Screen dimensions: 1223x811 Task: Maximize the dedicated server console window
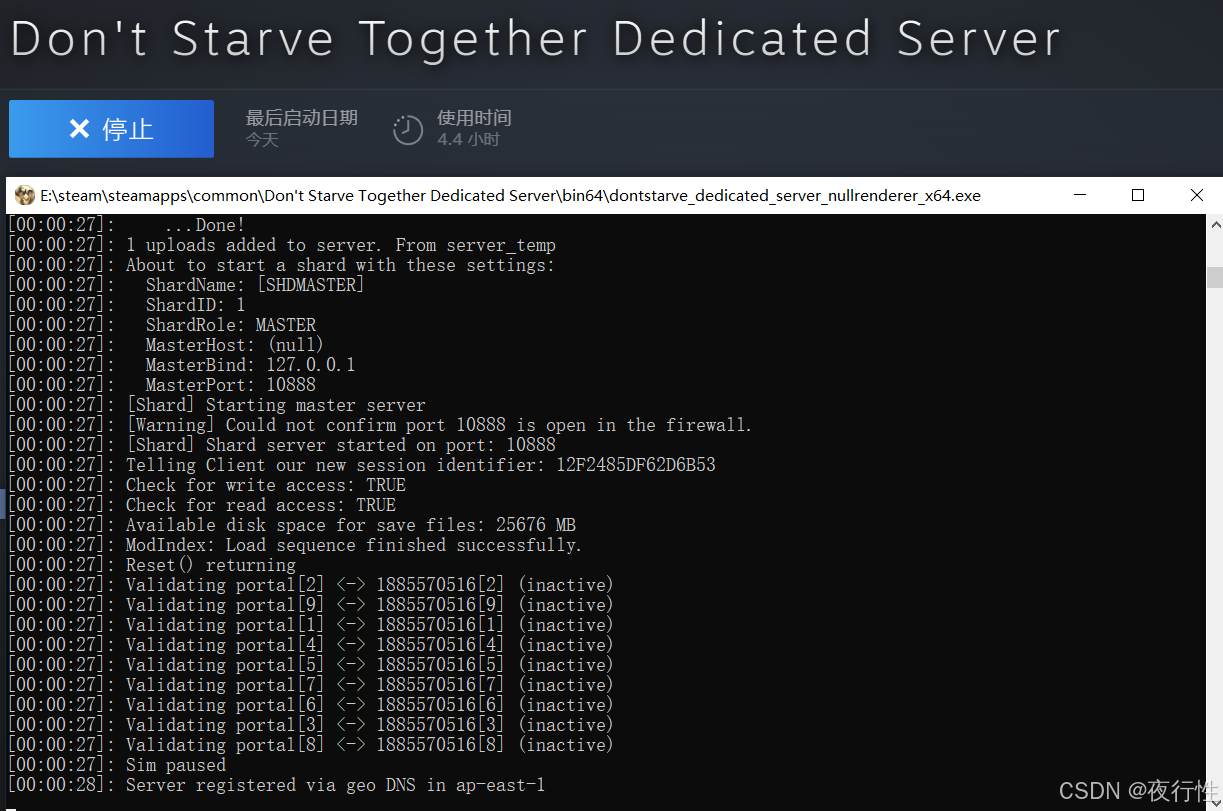(1138, 195)
